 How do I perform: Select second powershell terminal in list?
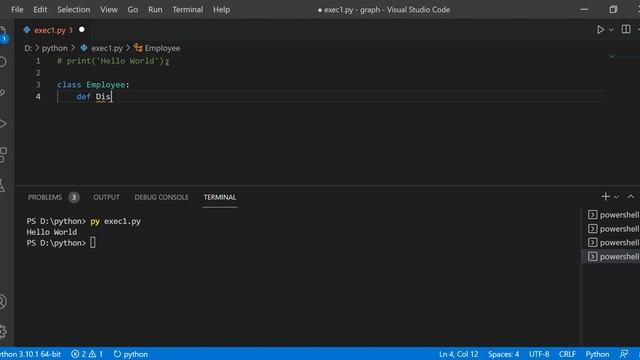pos(613,229)
